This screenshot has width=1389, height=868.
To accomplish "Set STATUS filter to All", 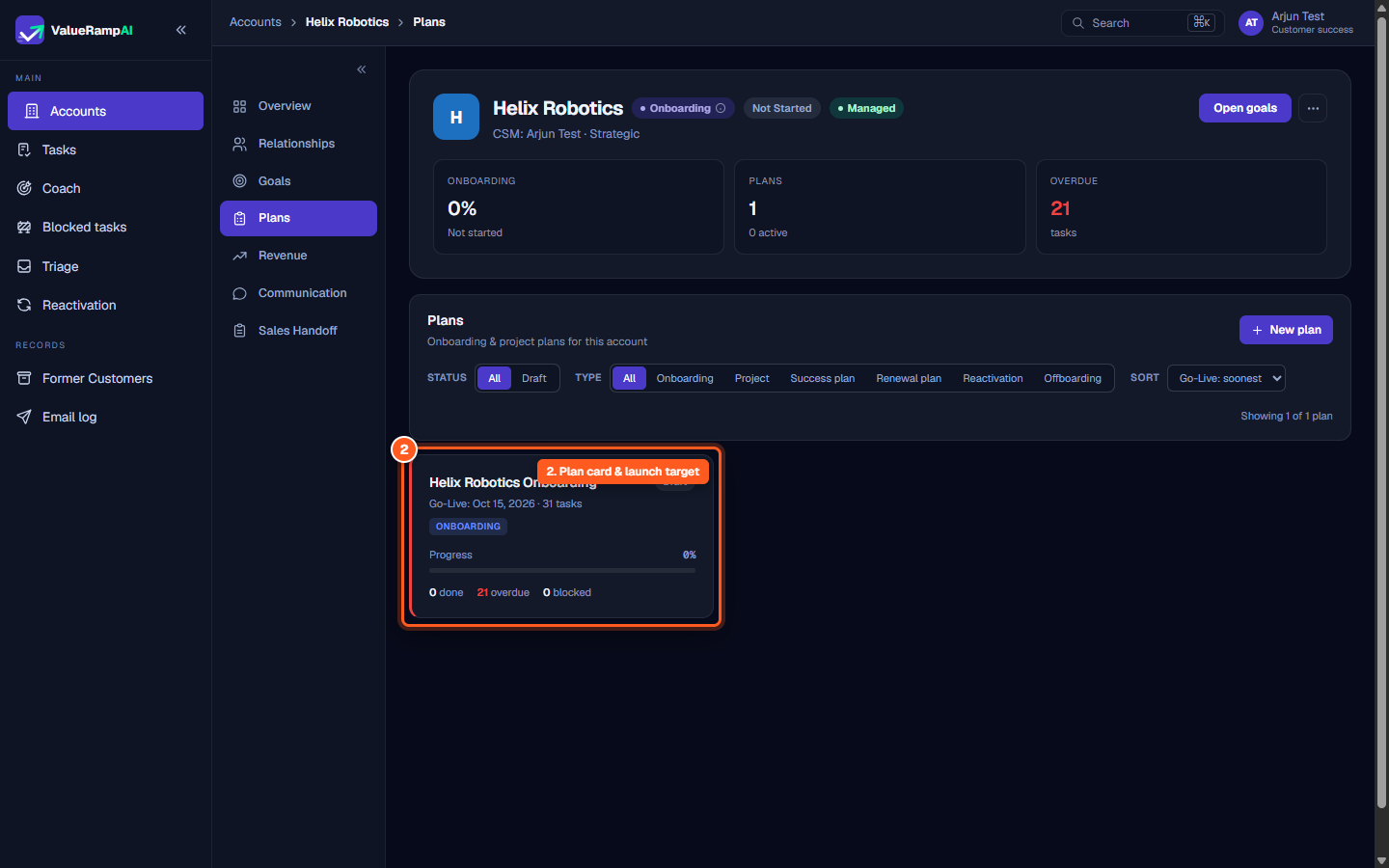I will click(494, 378).
